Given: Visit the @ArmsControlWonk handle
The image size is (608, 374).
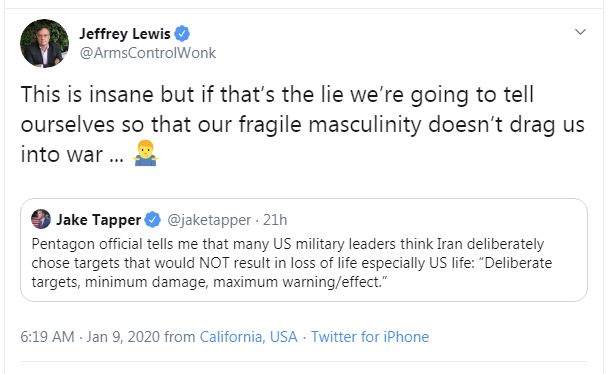Looking at the screenshot, I should point(147,53).
